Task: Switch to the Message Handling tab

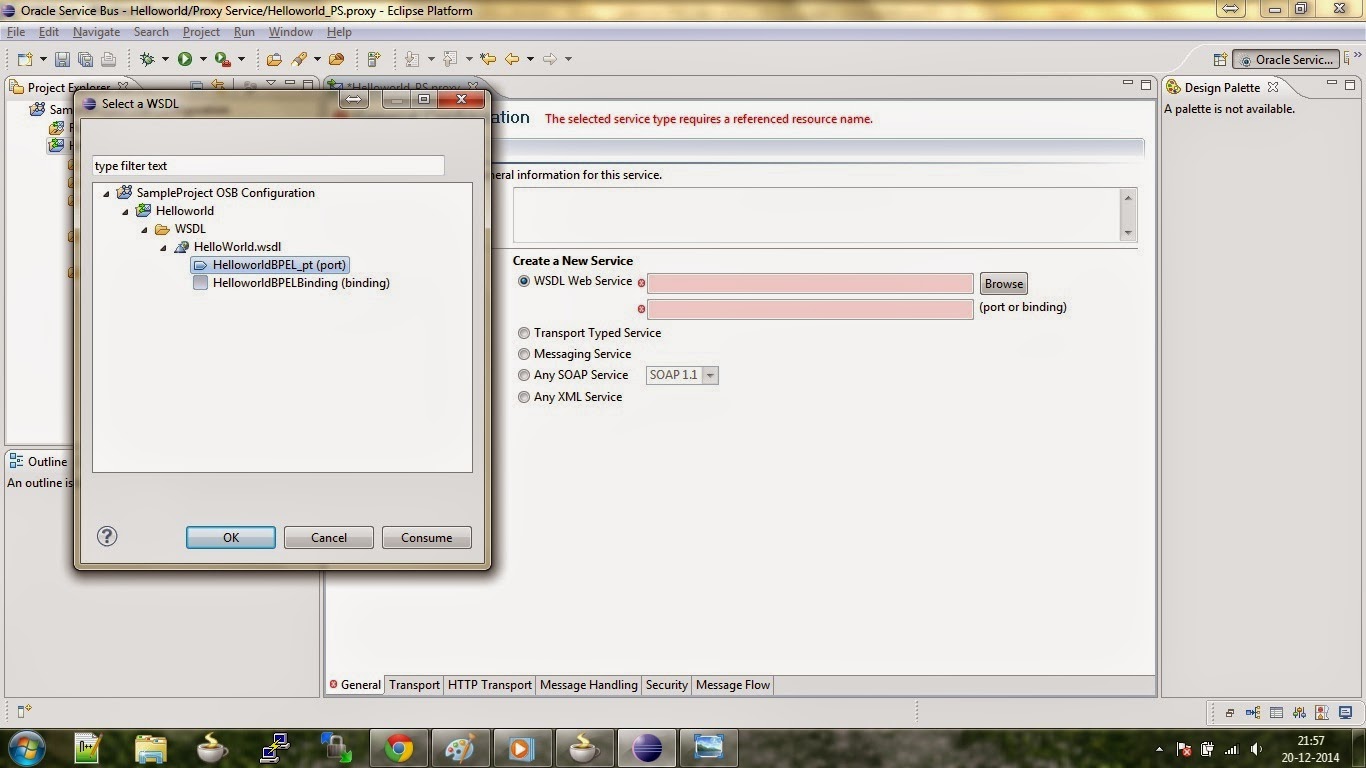Action: click(x=588, y=685)
